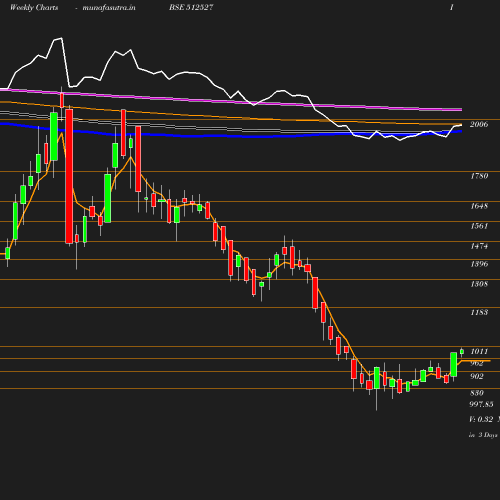Click the 'BSE 512527' symbol text
The width and height of the screenshot is (500, 500).
(x=191, y=7)
